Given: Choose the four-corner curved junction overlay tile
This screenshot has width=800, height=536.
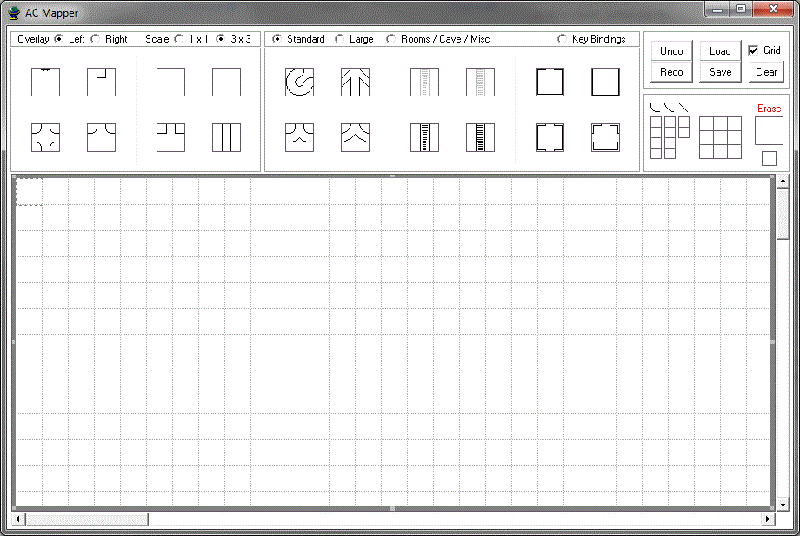Looking at the screenshot, I should (x=45, y=137).
